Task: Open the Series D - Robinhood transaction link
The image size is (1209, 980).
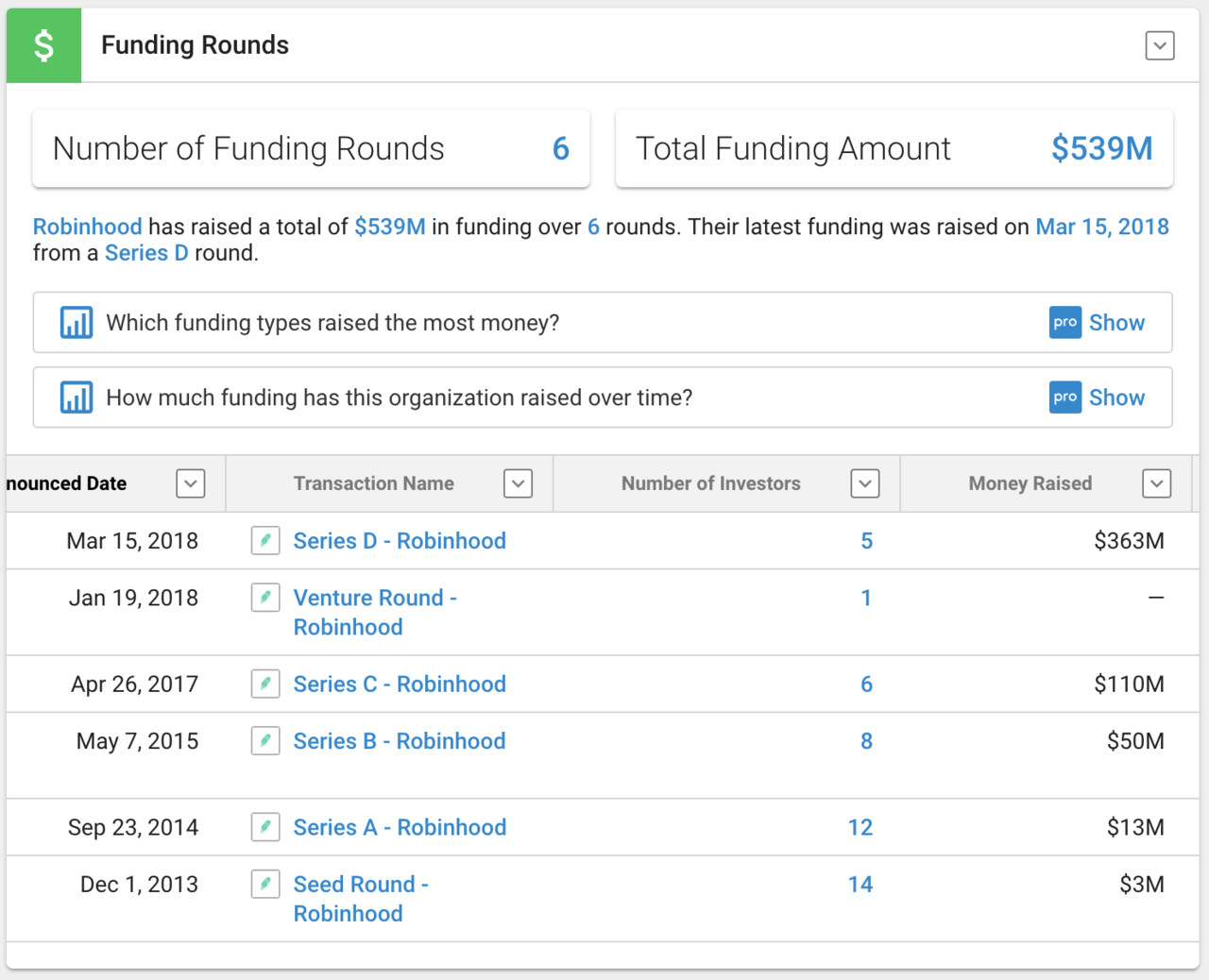Action: [400, 541]
